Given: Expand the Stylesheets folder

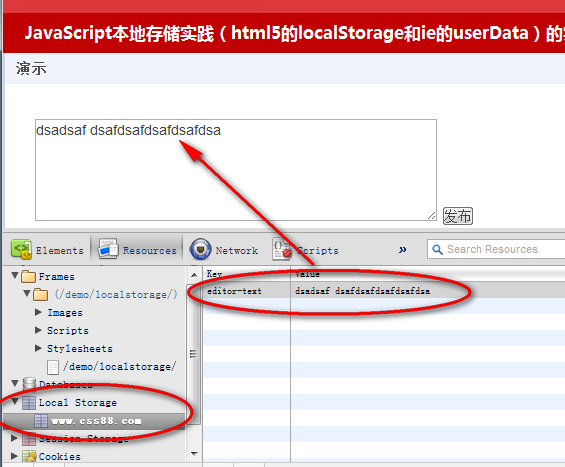Looking at the screenshot, I should point(38,348).
